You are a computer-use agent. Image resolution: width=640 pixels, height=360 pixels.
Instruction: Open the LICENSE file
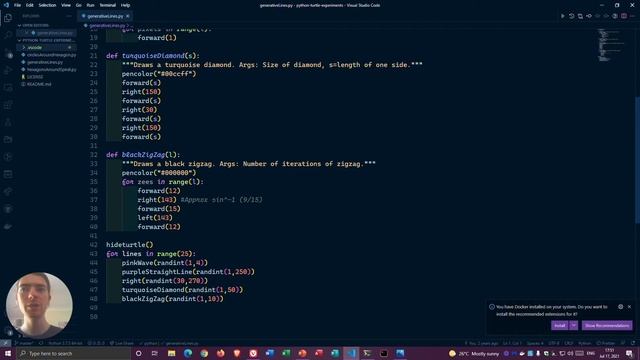coord(35,77)
